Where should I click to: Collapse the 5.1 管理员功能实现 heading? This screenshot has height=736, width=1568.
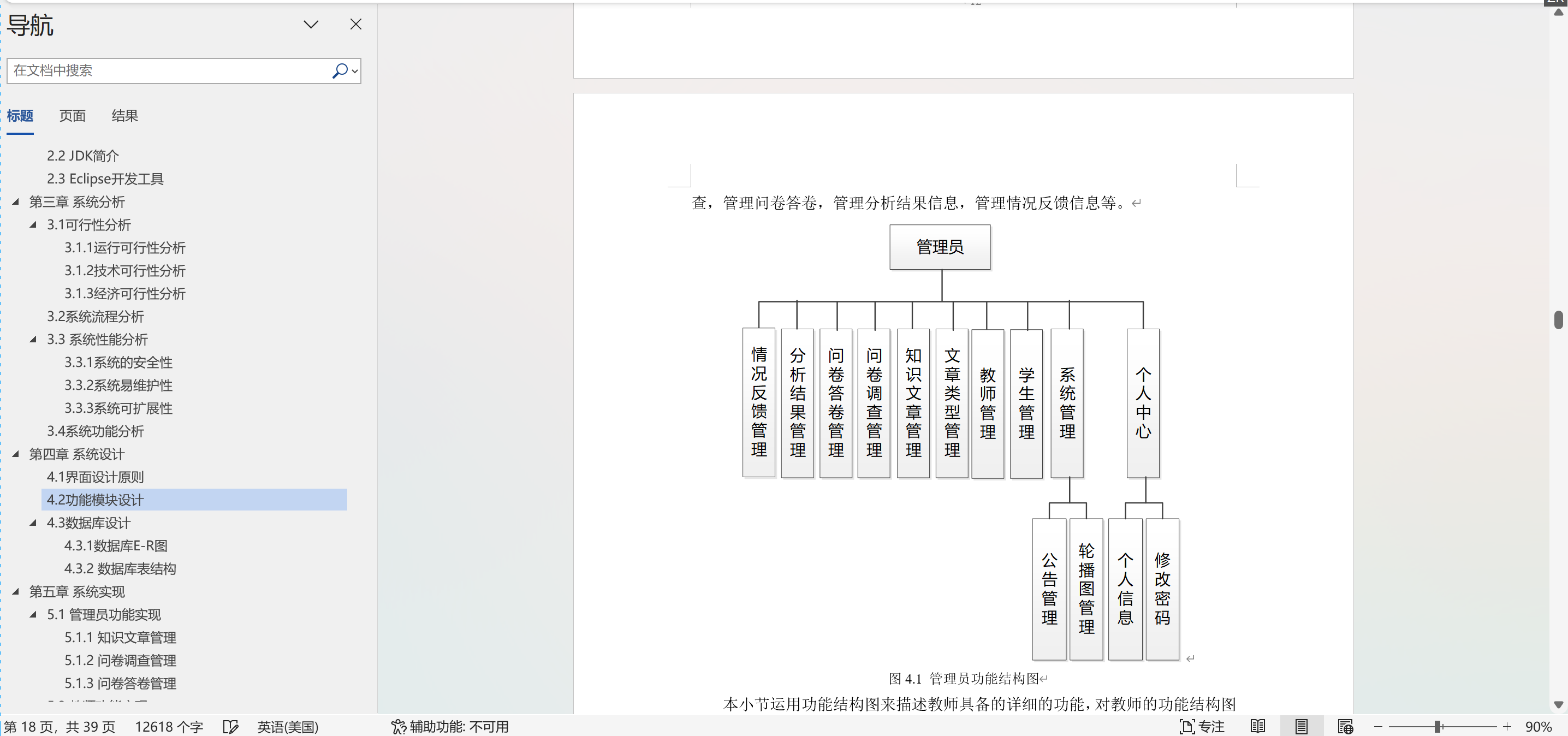[33, 614]
